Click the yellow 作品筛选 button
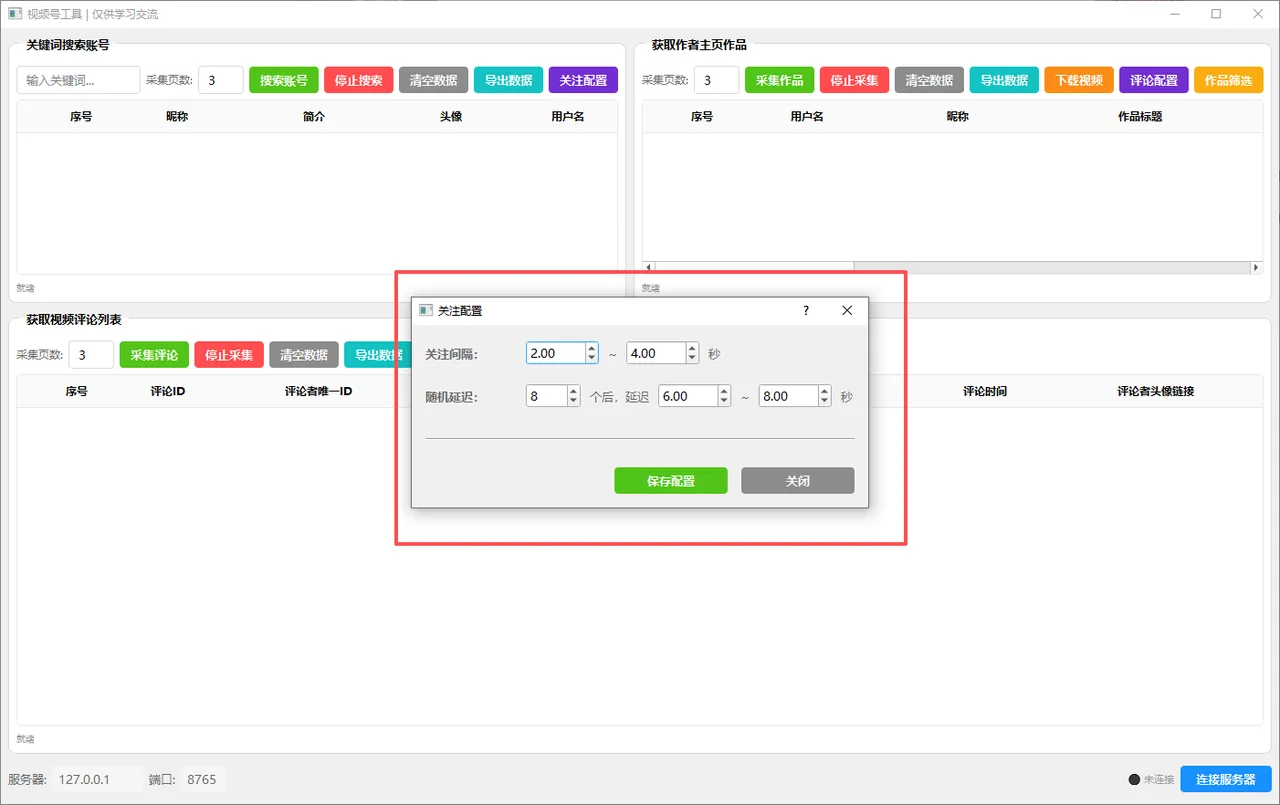The width and height of the screenshot is (1280, 805). (x=1229, y=80)
